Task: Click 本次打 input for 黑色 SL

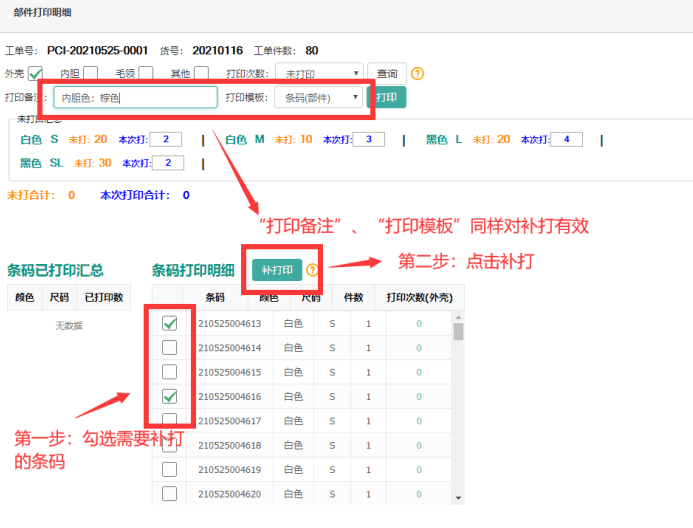Action: tap(166, 162)
